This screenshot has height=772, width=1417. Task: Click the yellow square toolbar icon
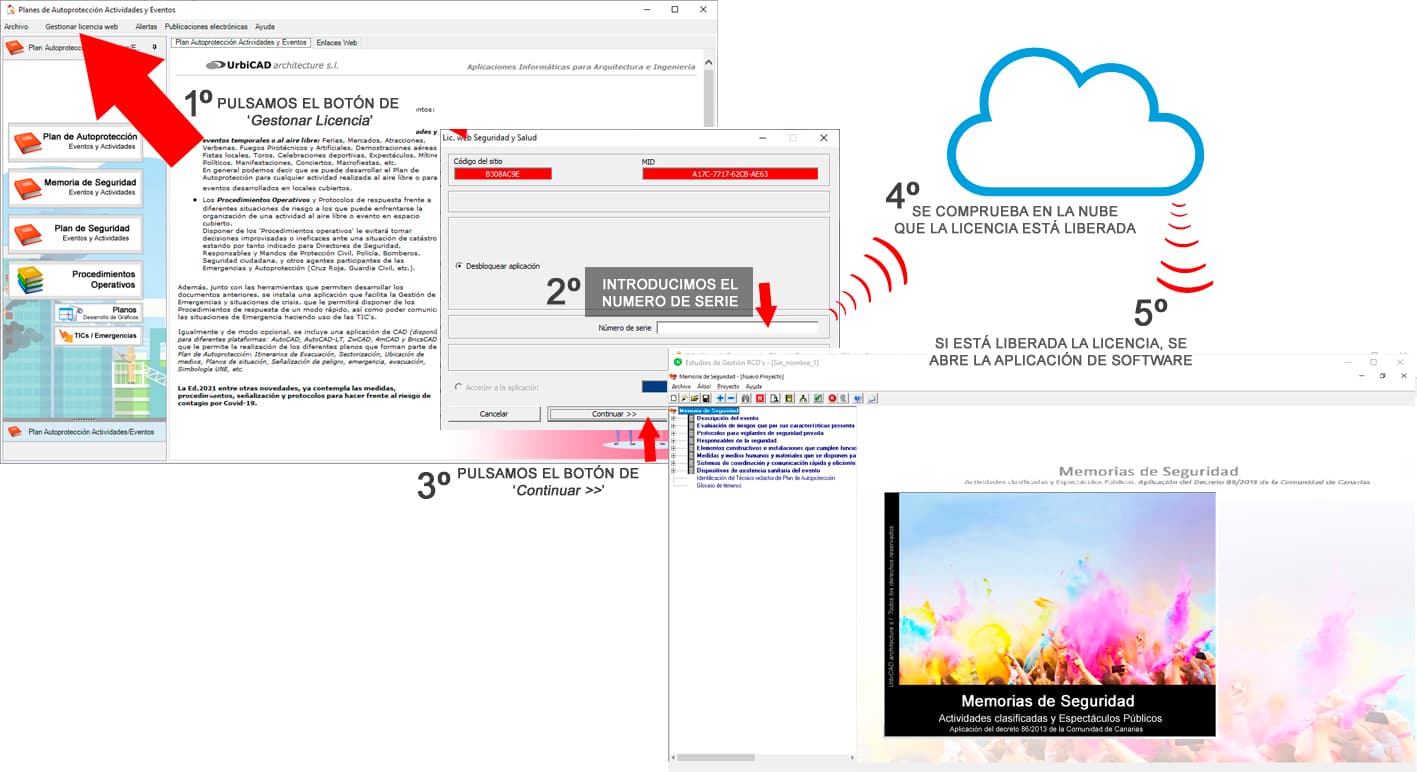point(789,398)
